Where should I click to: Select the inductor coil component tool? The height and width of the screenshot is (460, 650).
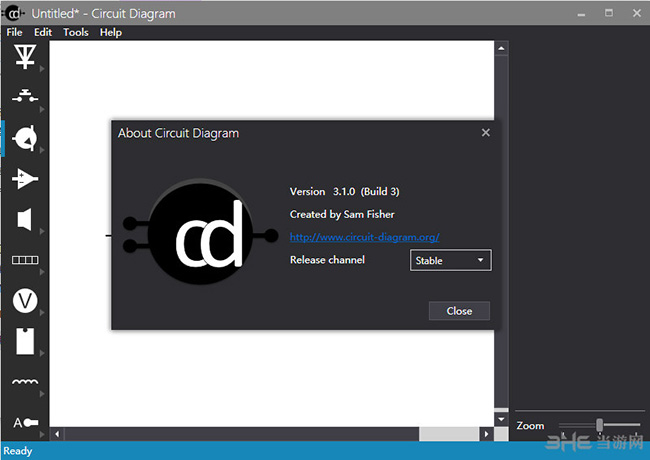coord(25,382)
